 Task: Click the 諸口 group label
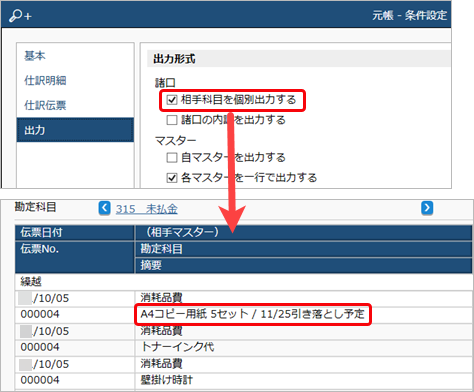pos(165,82)
